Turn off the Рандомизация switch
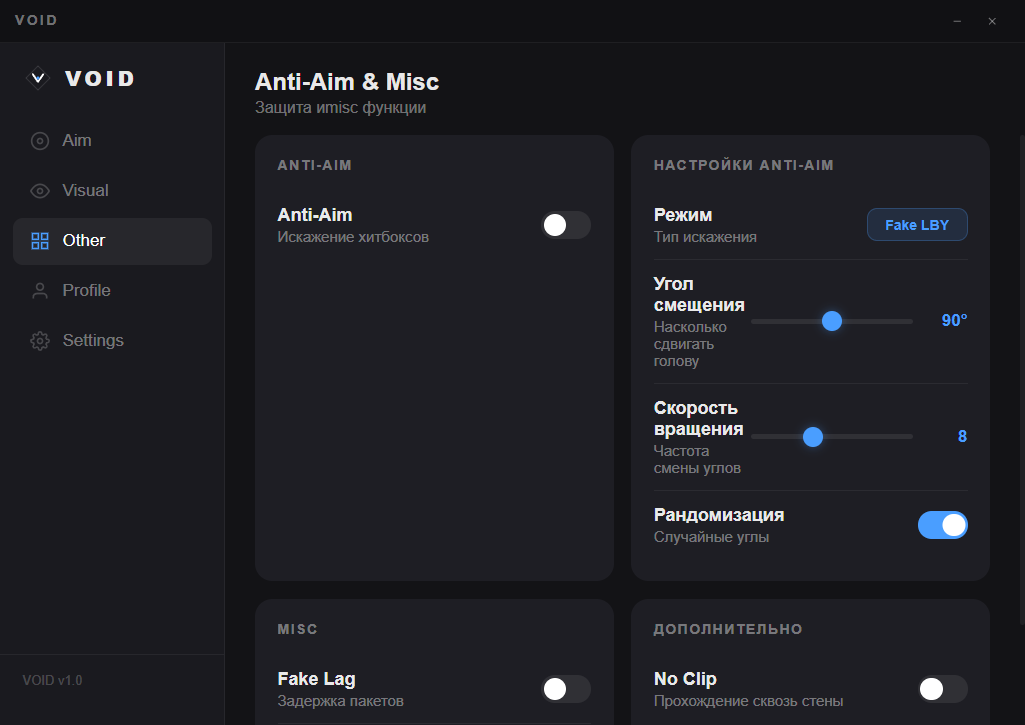 click(x=943, y=525)
